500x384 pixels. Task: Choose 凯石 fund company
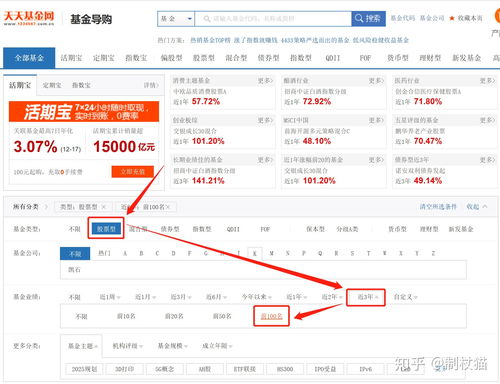pyautogui.click(x=74, y=269)
